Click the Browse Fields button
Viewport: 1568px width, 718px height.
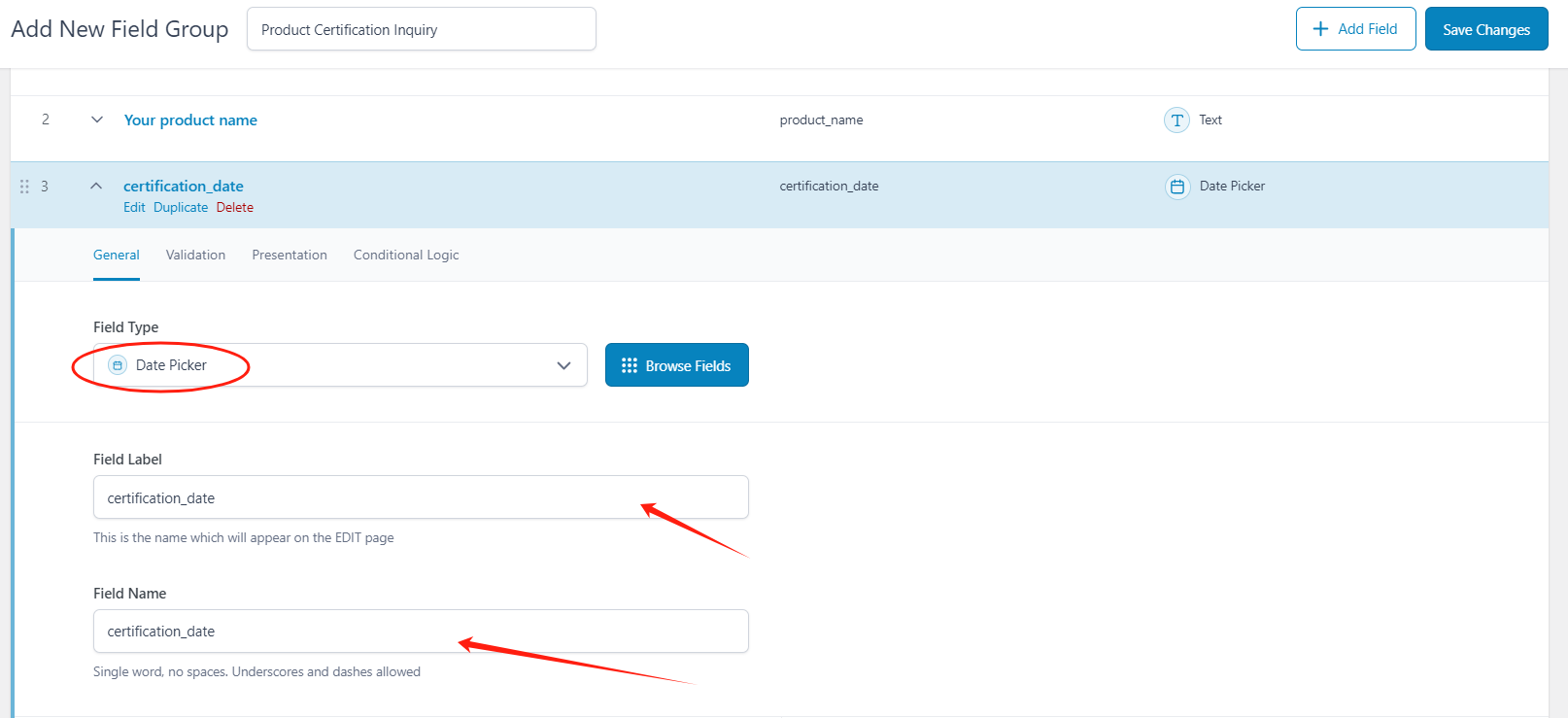point(677,365)
